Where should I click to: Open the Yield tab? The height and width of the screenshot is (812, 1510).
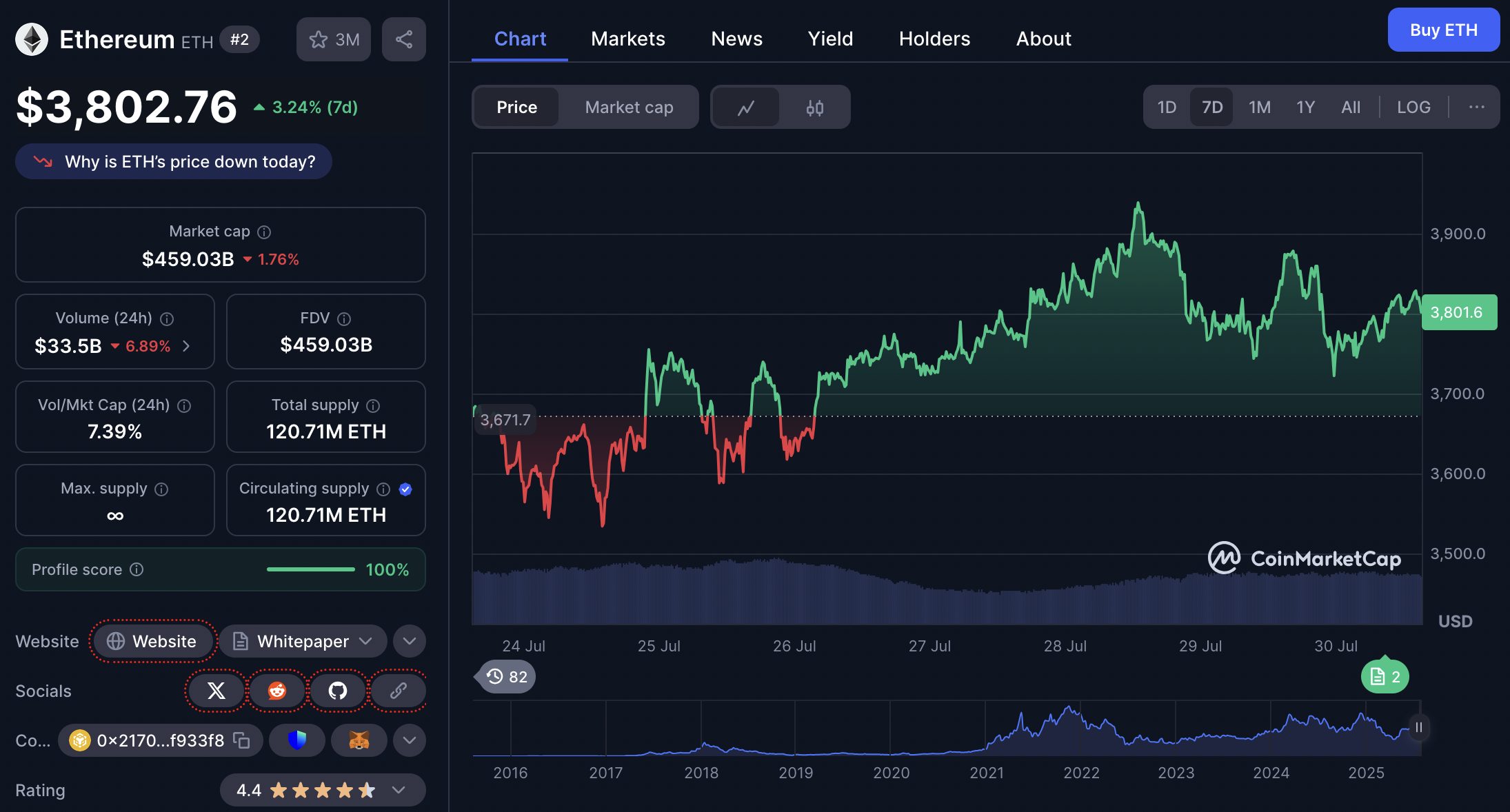click(x=830, y=39)
